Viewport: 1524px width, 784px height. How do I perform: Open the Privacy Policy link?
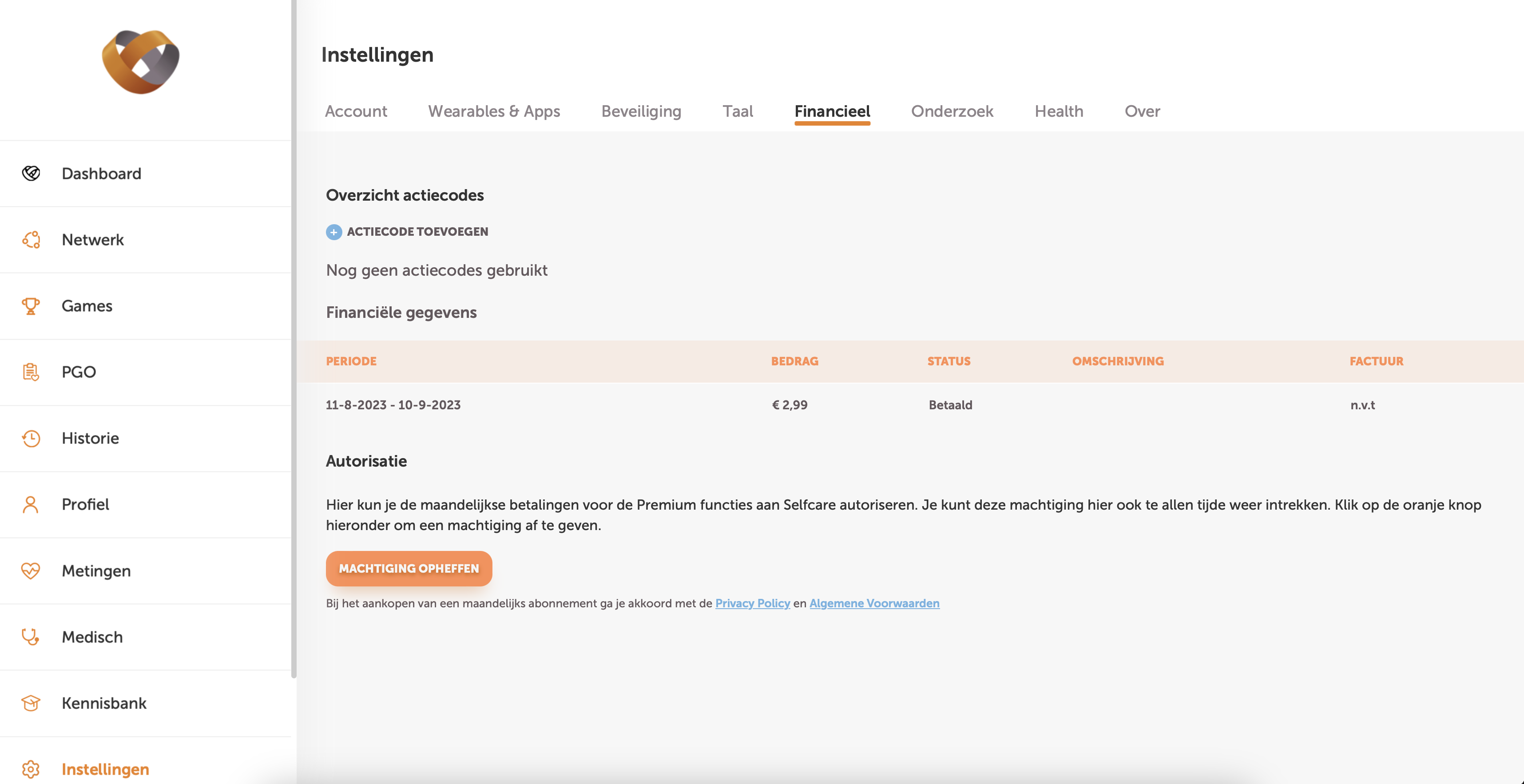click(x=753, y=603)
